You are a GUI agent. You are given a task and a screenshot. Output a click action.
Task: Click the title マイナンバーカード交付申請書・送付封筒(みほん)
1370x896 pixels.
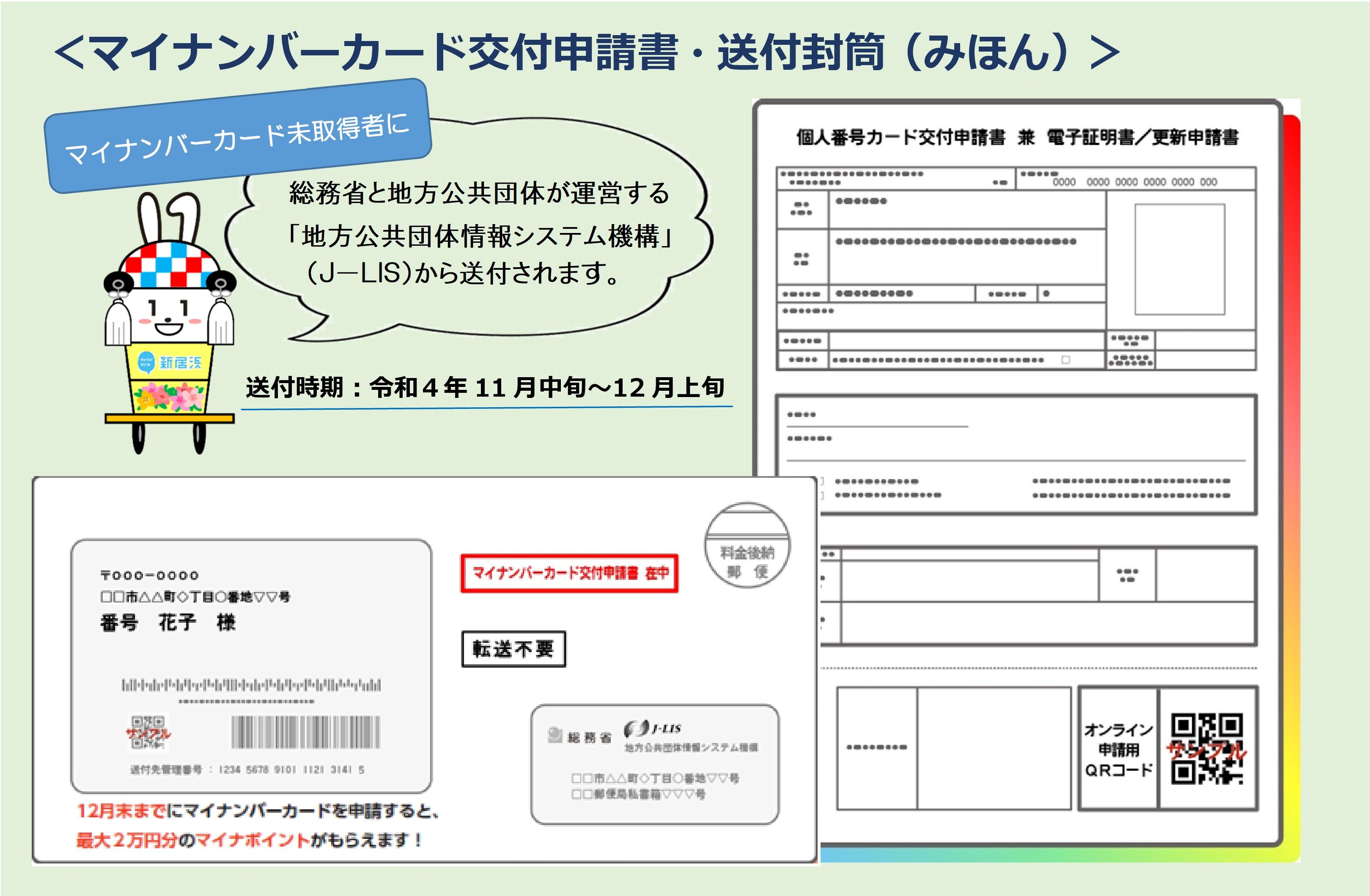pos(587,52)
